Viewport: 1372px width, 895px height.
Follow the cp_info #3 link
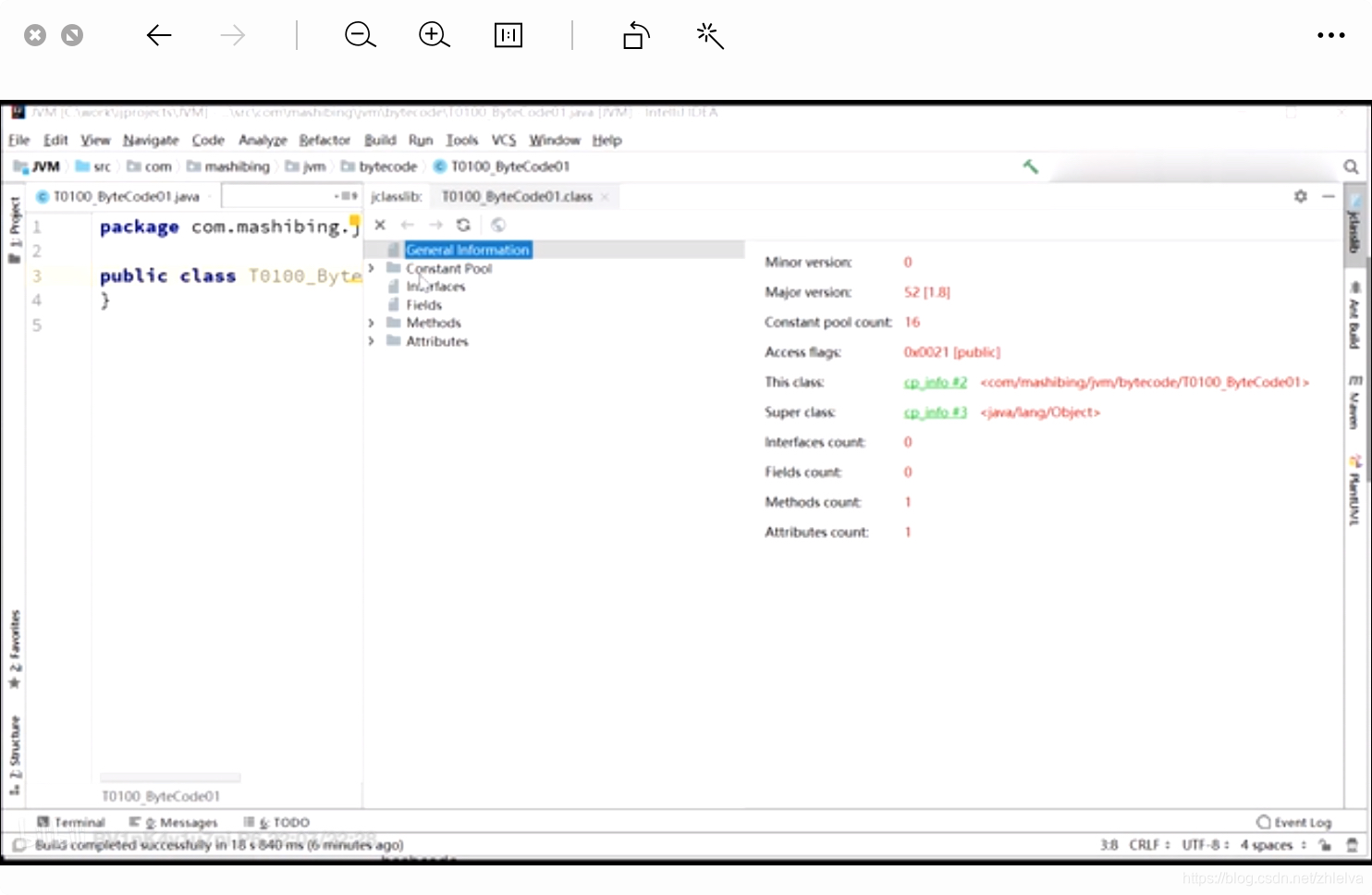point(936,412)
